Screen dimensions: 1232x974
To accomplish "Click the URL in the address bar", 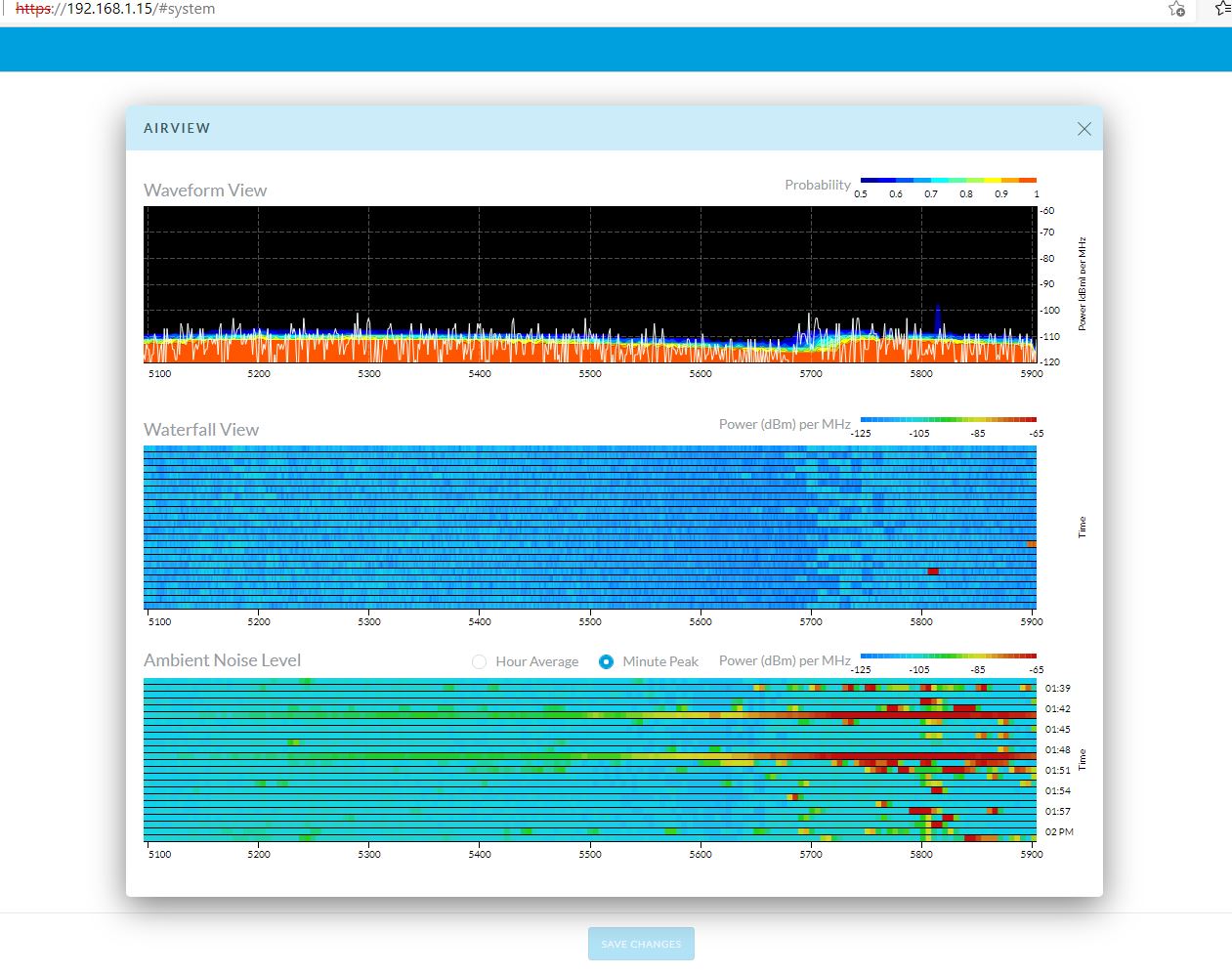I will point(115,9).
